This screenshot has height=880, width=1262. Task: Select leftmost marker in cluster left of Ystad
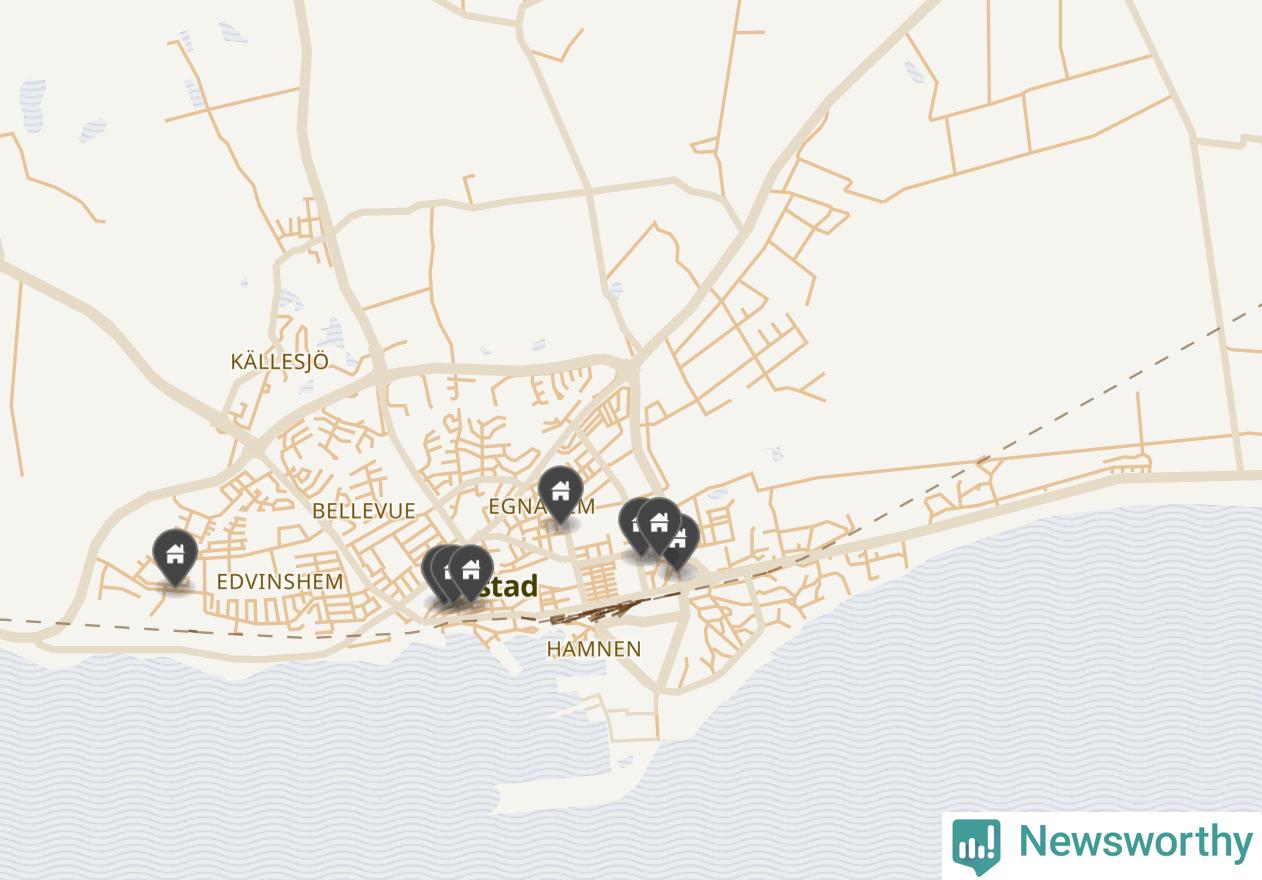[431, 573]
